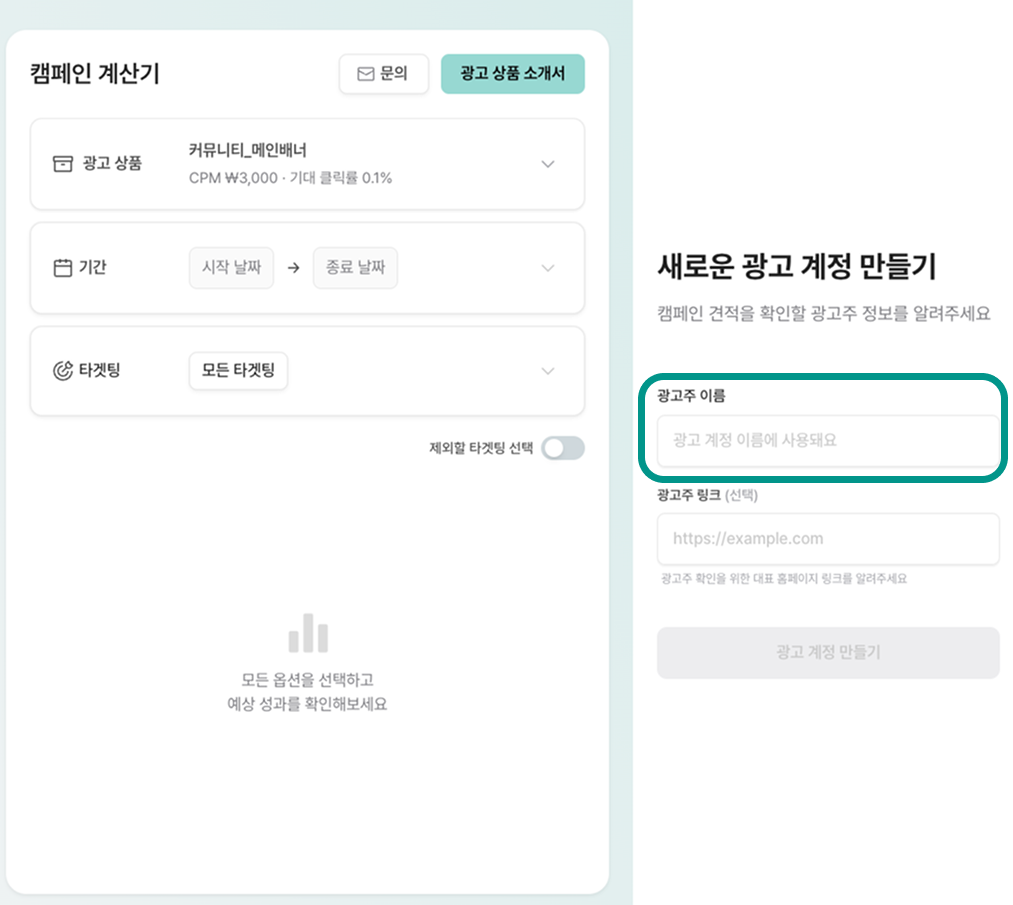
Task: Focus the 광고주 링크 URL field
Action: (828, 539)
